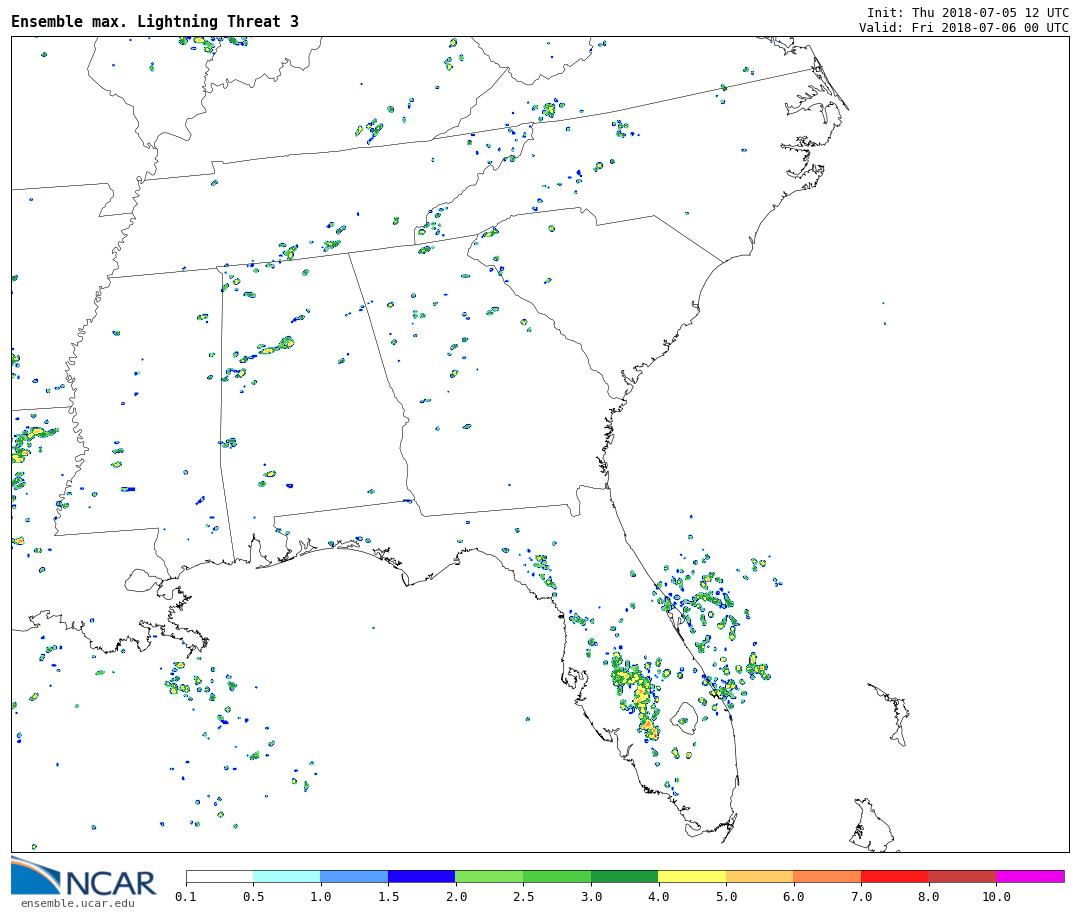Click the 4.0 colorbar tick label
The image size is (1080, 915).
click(658, 896)
